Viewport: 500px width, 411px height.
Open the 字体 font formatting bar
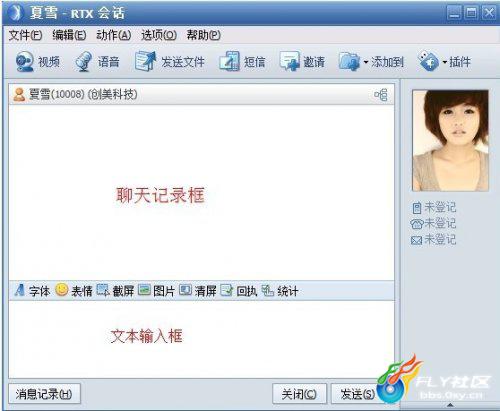coord(32,290)
